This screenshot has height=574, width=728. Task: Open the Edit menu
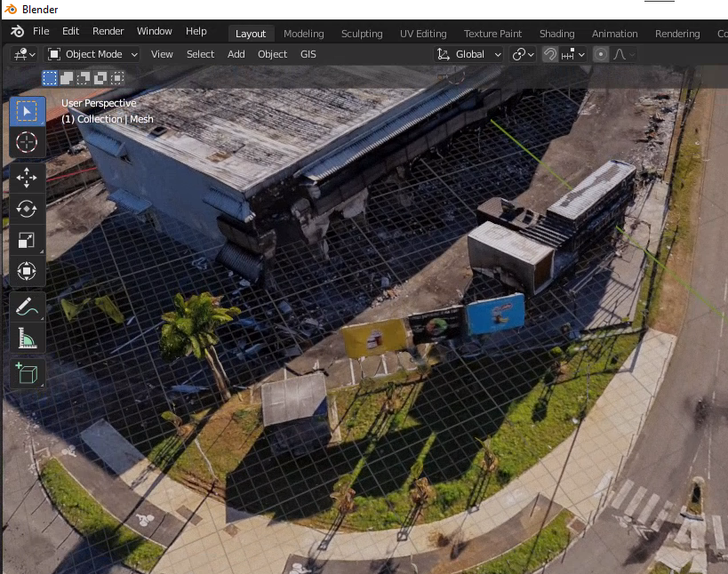coord(71,31)
